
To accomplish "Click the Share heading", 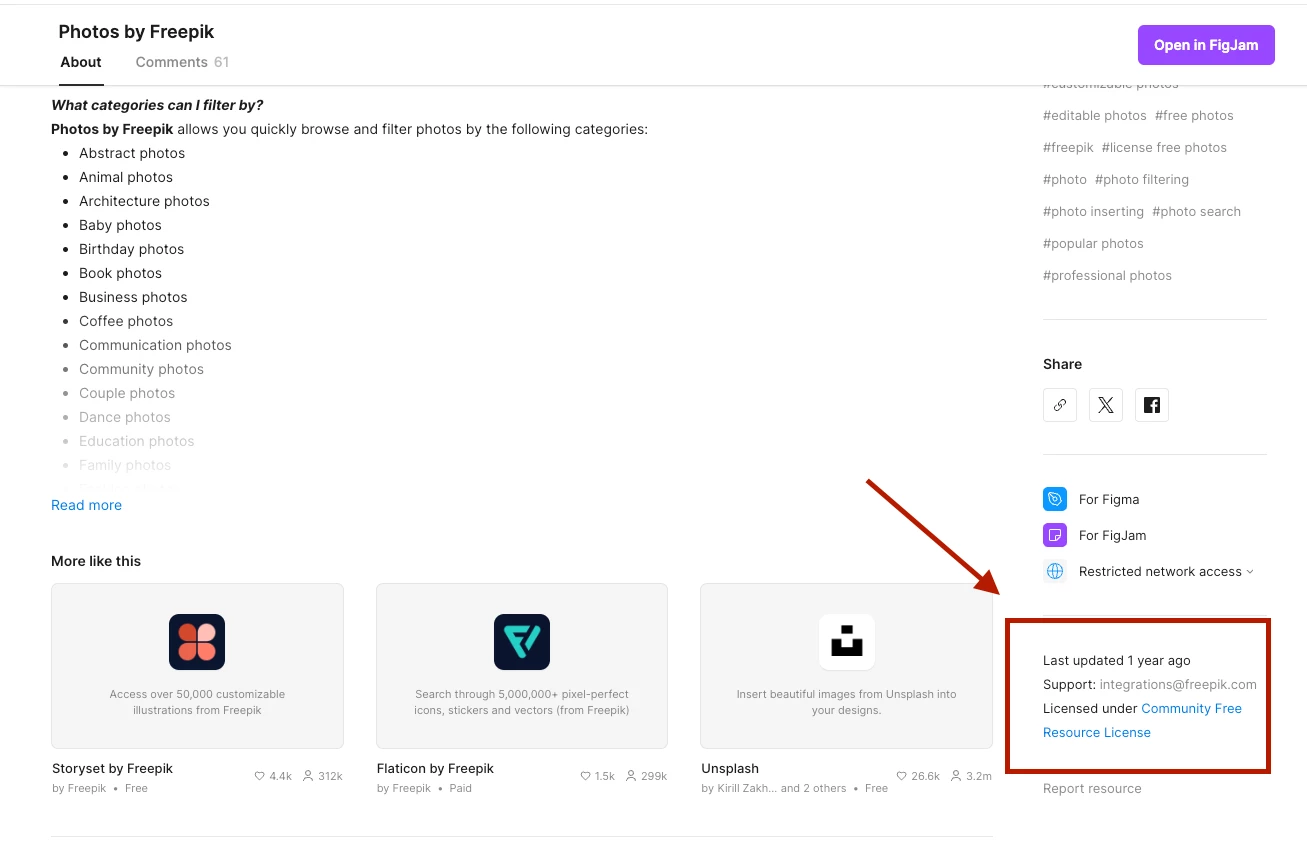I will tap(1062, 364).
